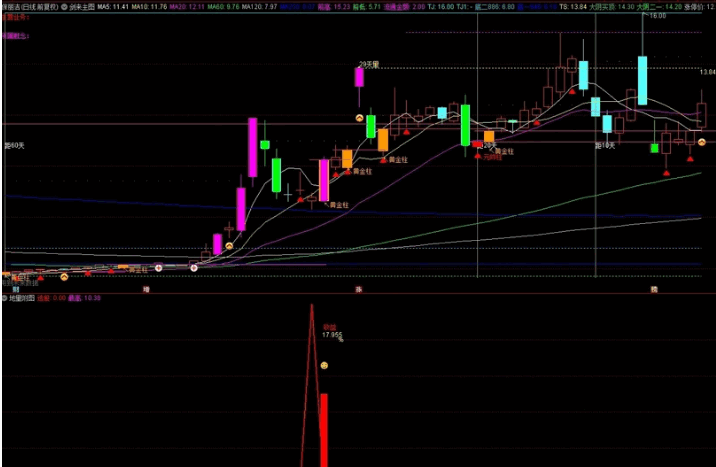
Task: Click the MA10: 11.76 readout
Action: tap(149, 7)
